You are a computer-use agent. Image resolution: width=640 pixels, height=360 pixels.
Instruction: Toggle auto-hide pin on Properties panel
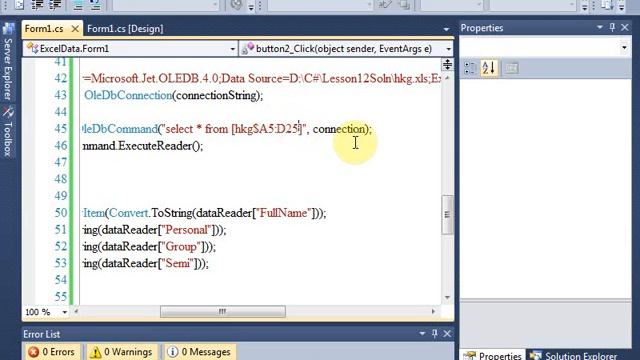pos(612,27)
